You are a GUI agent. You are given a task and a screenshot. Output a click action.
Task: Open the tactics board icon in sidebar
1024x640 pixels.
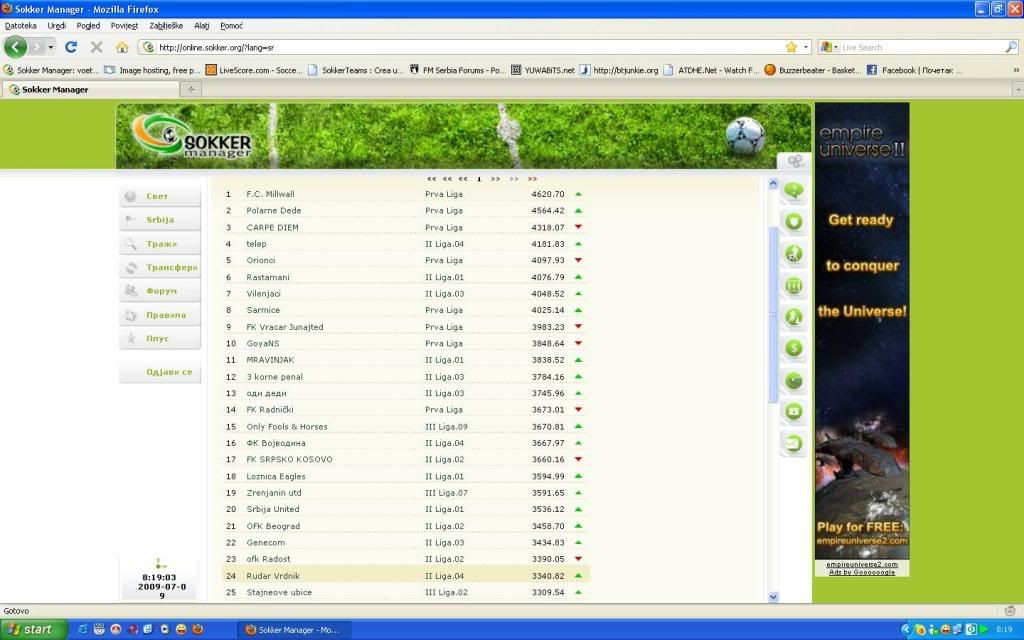[x=793, y=285]
